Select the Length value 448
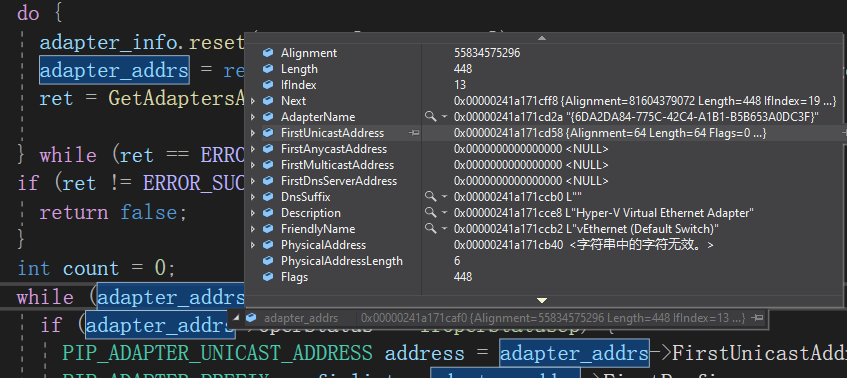The height and width of the screenshot is (378, 847). 463,69
